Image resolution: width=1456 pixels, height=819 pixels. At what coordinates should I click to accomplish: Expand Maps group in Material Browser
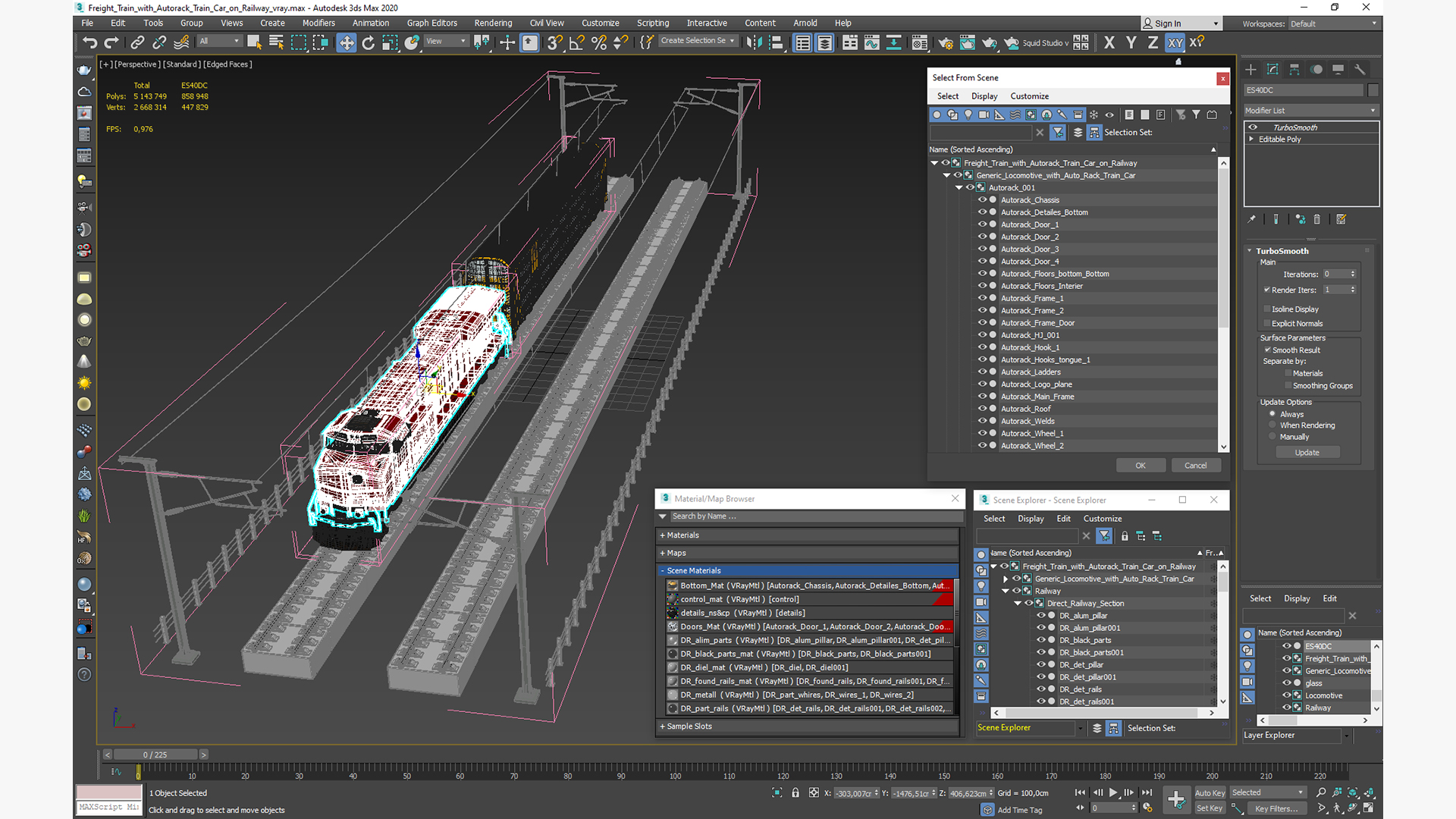(x=808, y=553)
